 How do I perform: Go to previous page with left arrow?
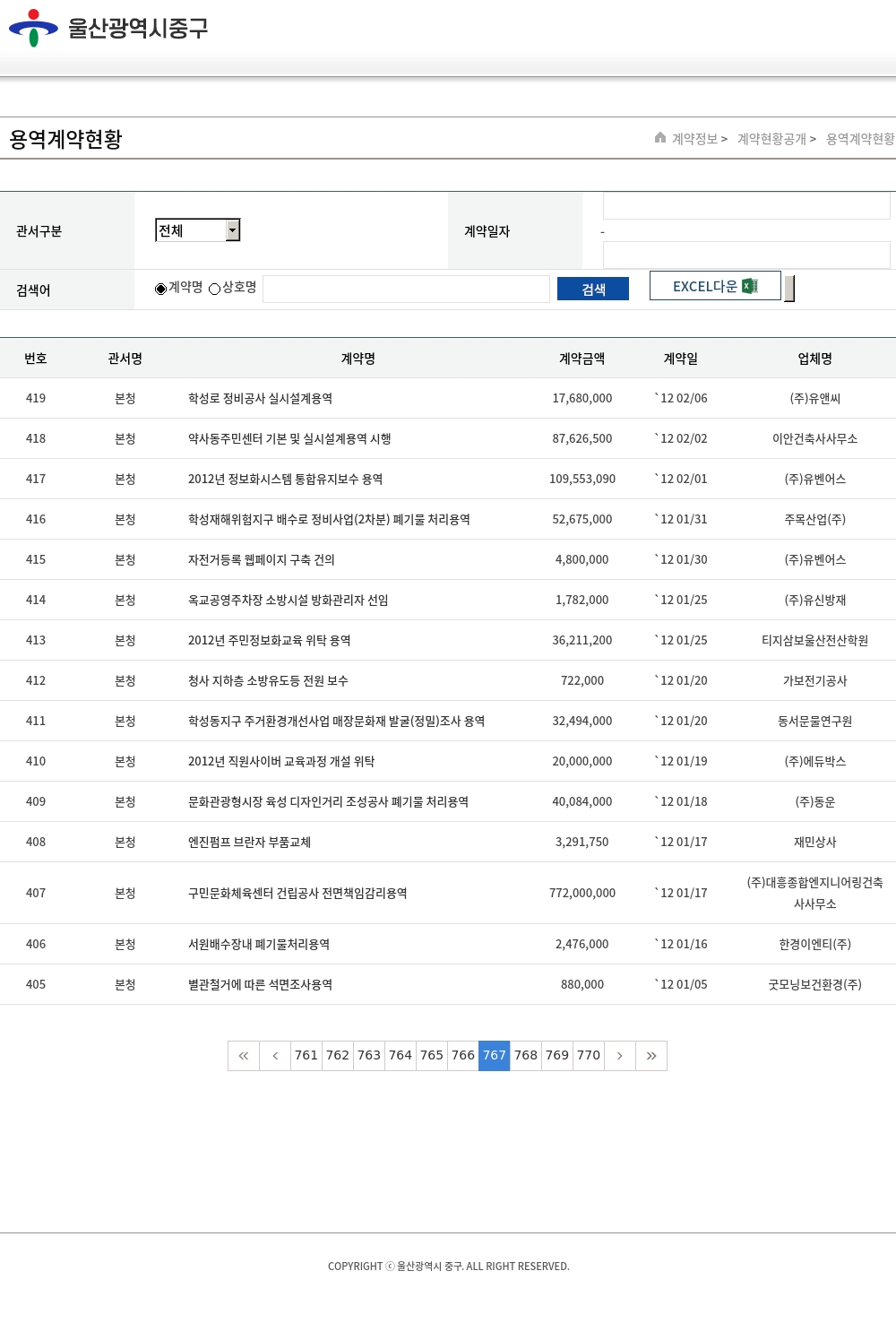[275, 1056]
